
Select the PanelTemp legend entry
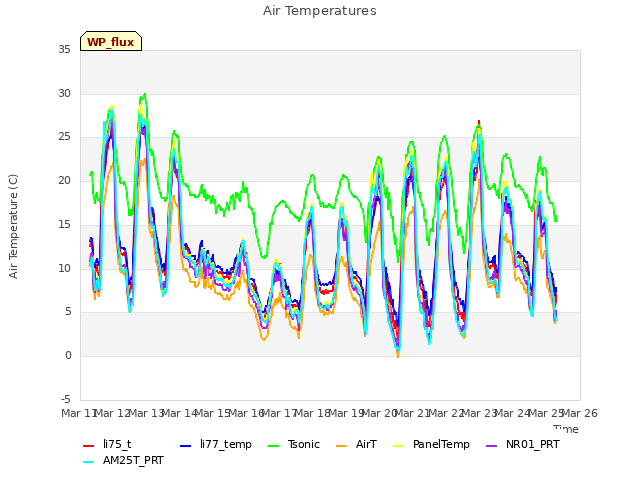(x=431, y=444)
